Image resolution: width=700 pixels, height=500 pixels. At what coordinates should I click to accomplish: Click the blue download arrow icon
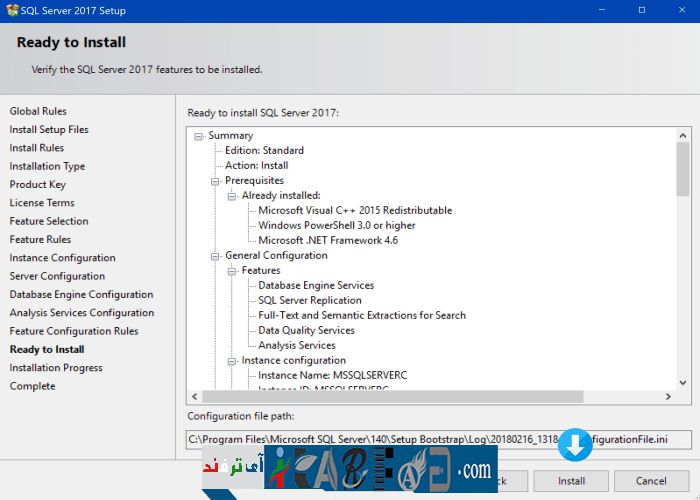pos(575,446)
